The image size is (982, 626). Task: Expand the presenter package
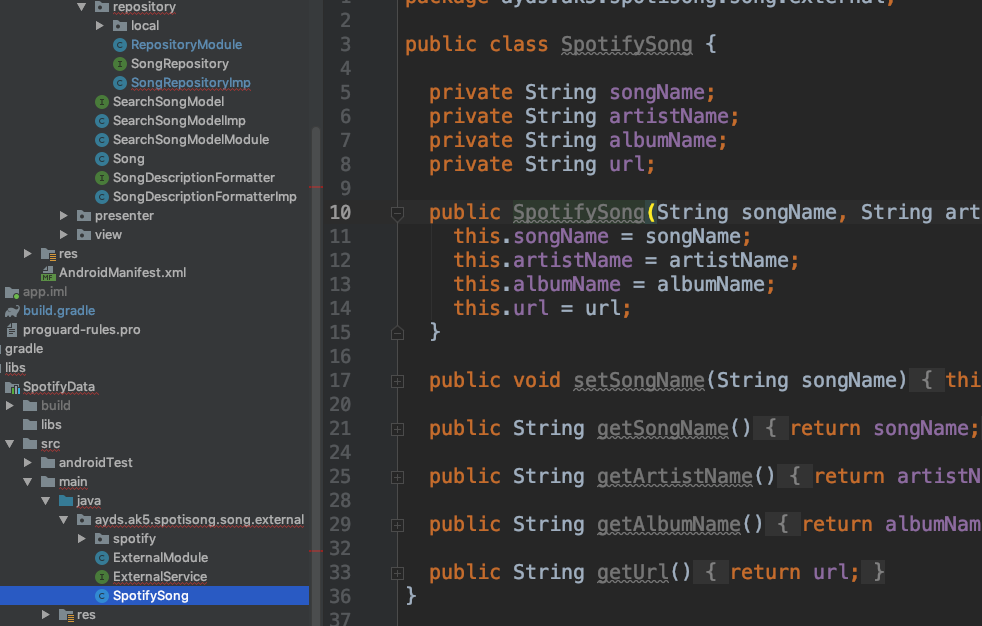point(63,216)
